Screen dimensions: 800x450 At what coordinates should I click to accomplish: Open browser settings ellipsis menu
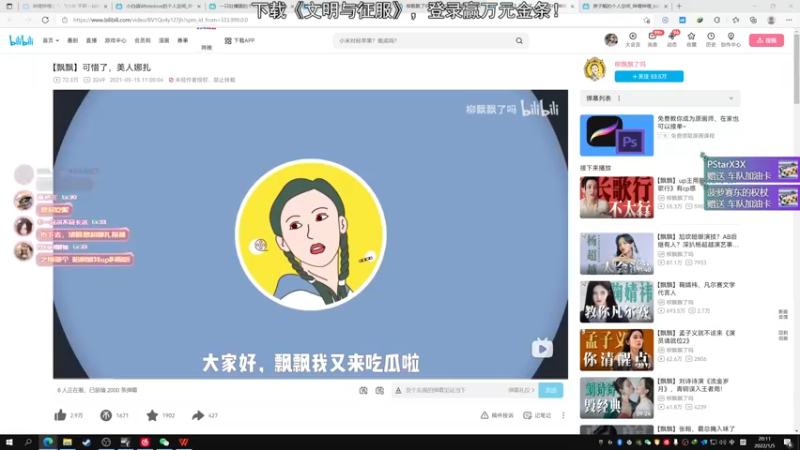[789, 20]
